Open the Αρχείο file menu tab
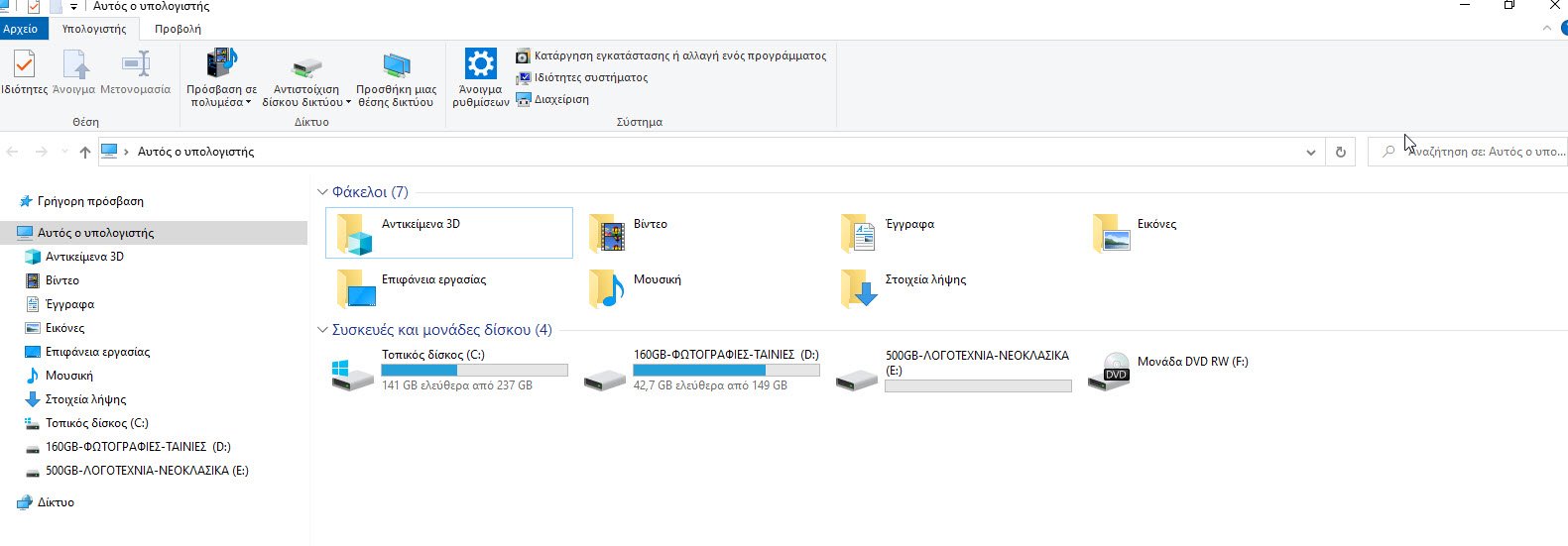 [20, 29]
